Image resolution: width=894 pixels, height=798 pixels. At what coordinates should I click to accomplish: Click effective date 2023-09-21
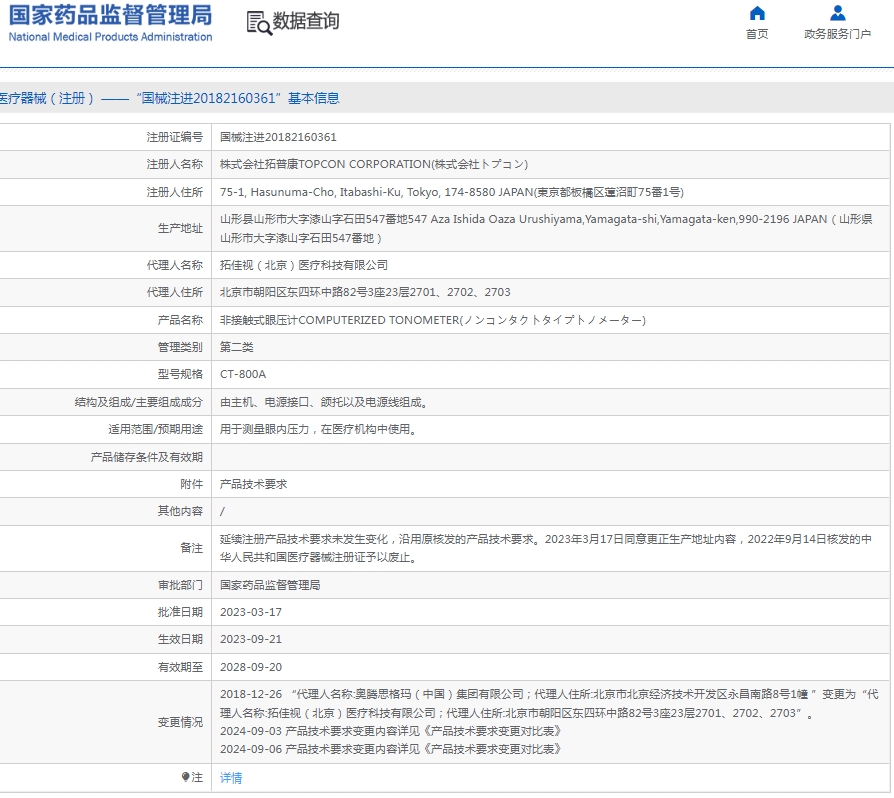[x=251, y=639]
